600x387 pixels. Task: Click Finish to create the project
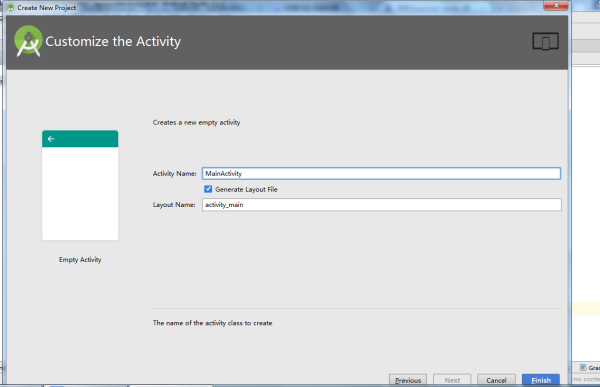click(x=541, y=380)
